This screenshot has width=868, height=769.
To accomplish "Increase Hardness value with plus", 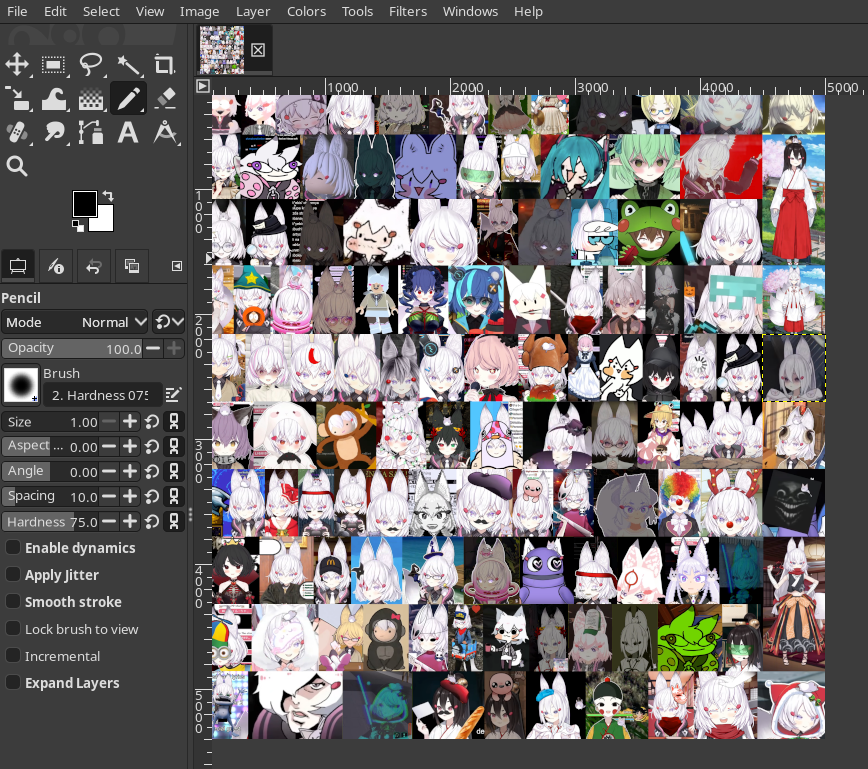I will [x=130, y=522].
